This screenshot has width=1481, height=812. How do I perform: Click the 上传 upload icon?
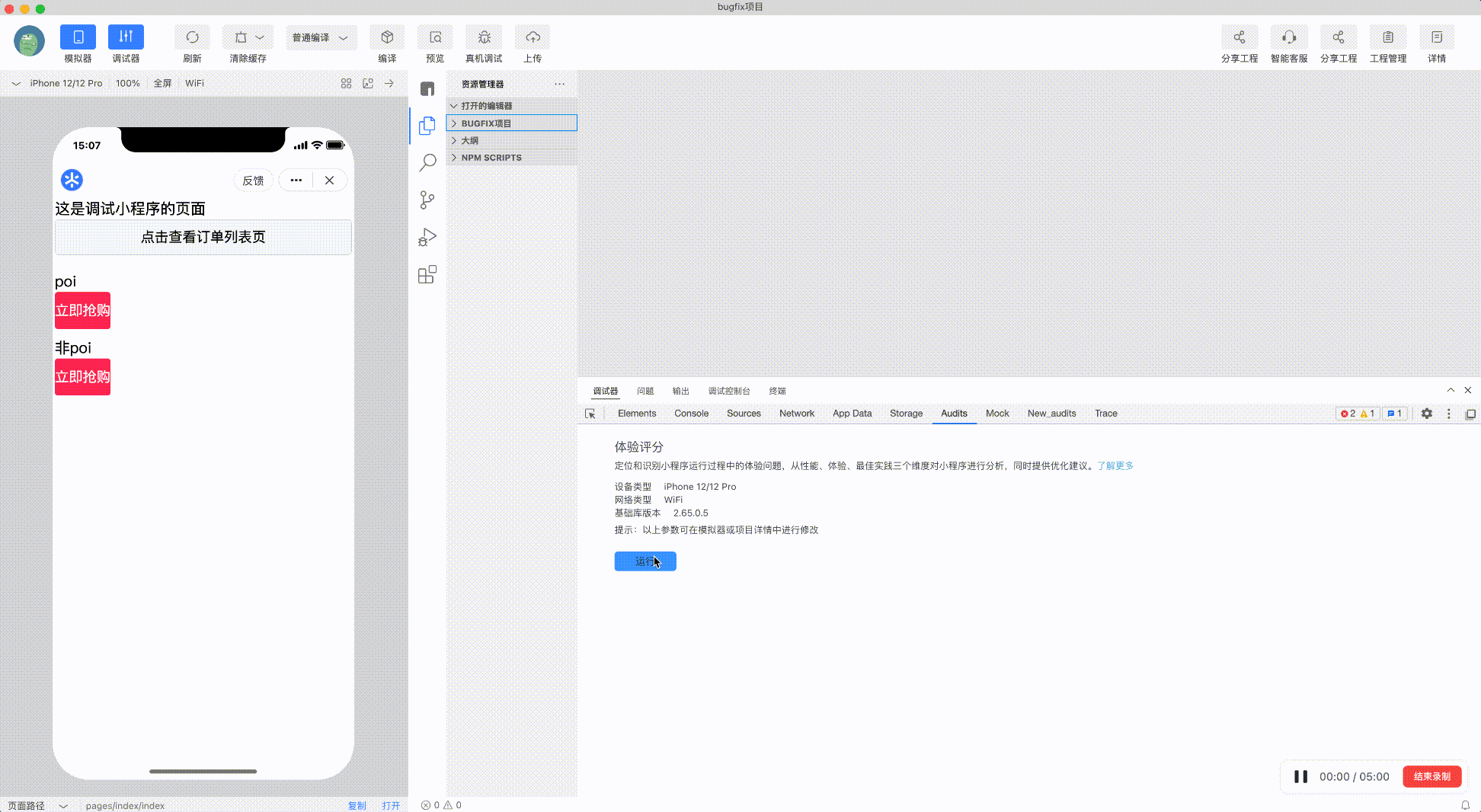(x=533, y=37)
